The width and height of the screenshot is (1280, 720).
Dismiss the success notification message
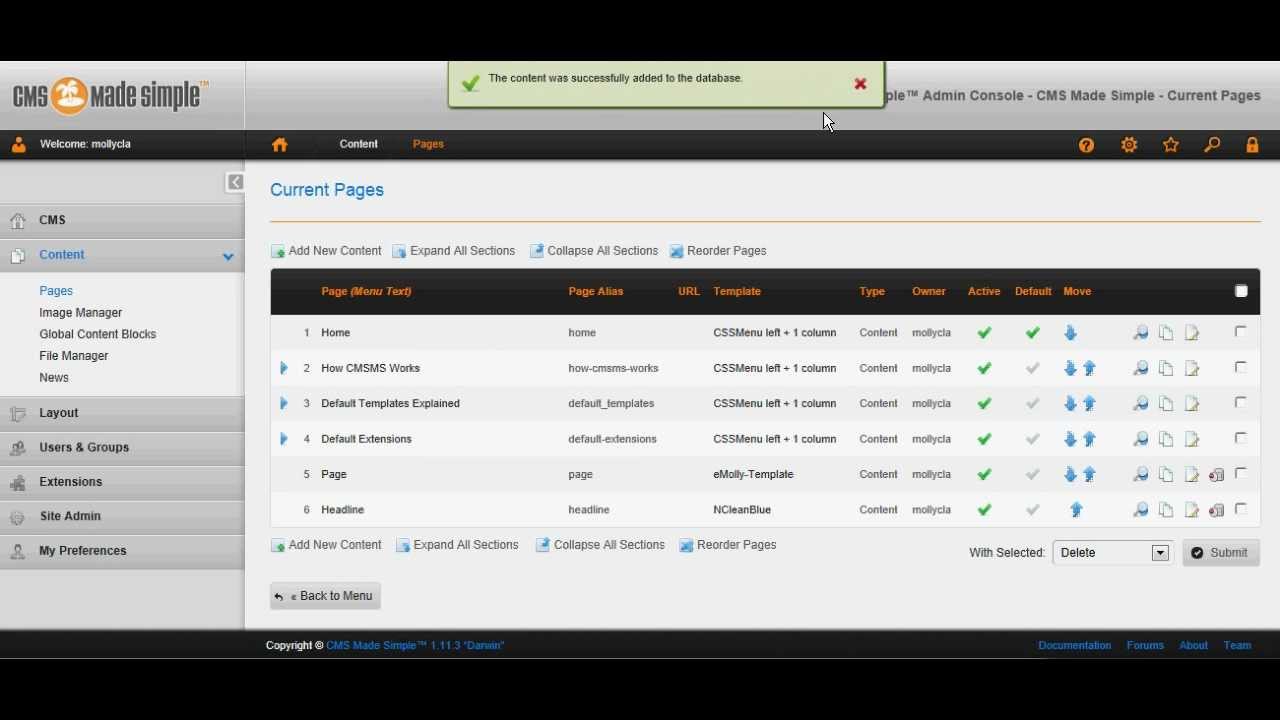tap(860, 84)
